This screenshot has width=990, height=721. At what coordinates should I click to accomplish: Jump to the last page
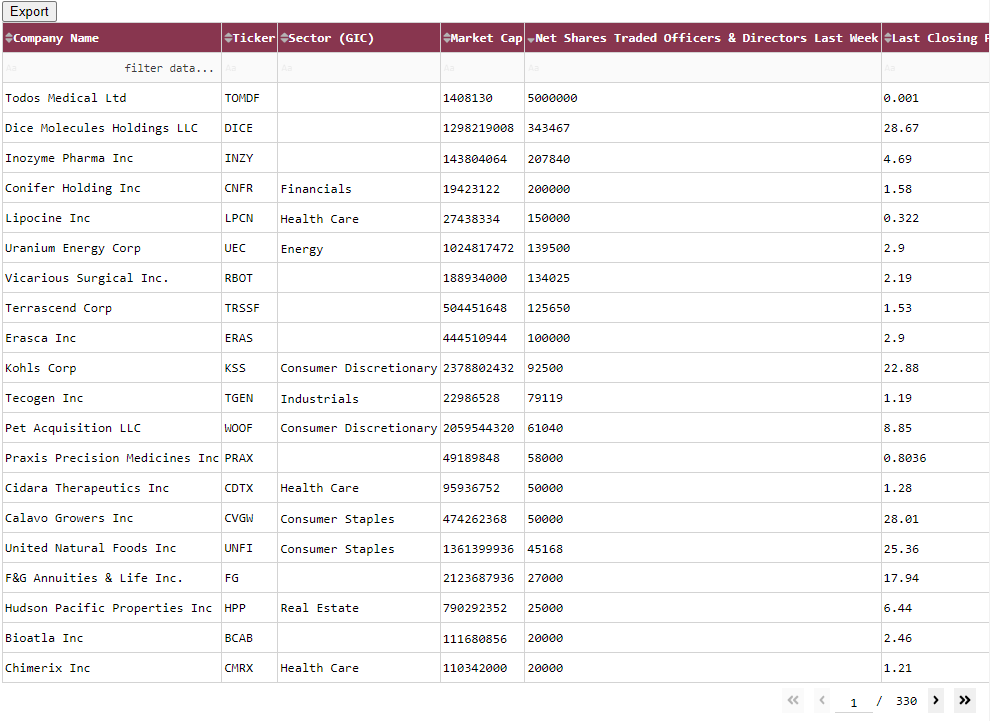[964, 700]
